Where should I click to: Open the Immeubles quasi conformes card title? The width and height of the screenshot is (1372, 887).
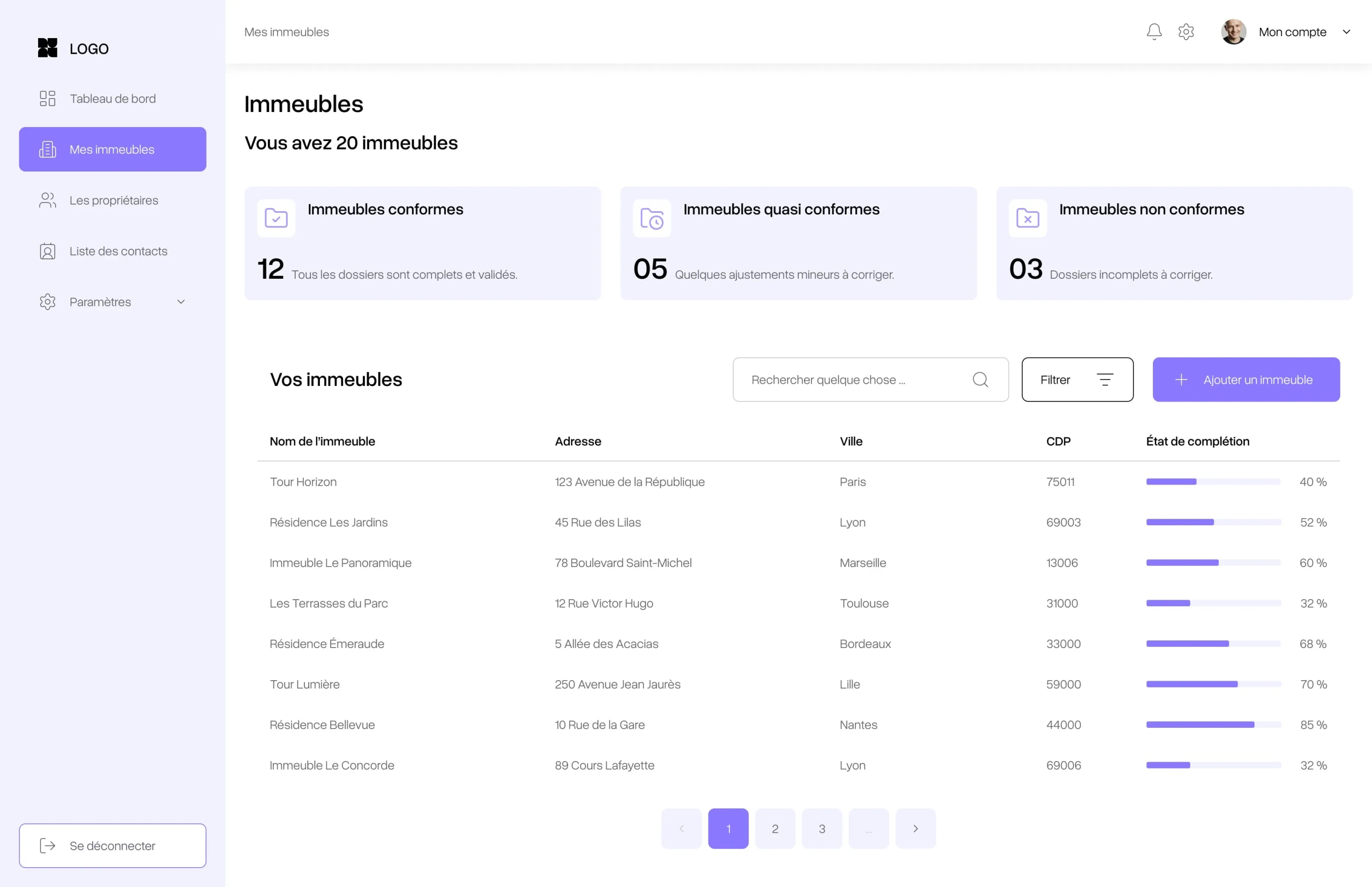[781, 209]
